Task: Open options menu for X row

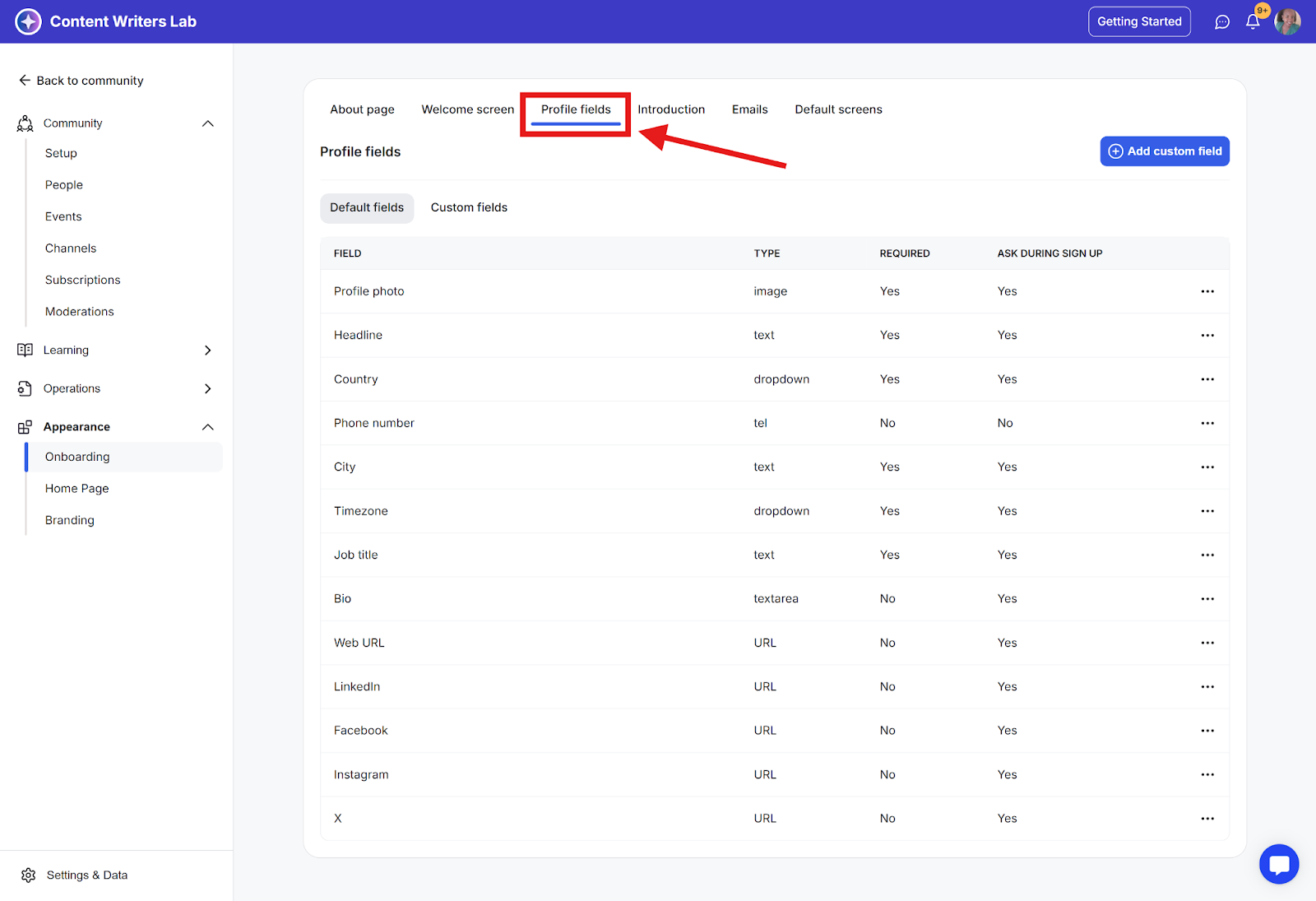Action: (1207, 819)
